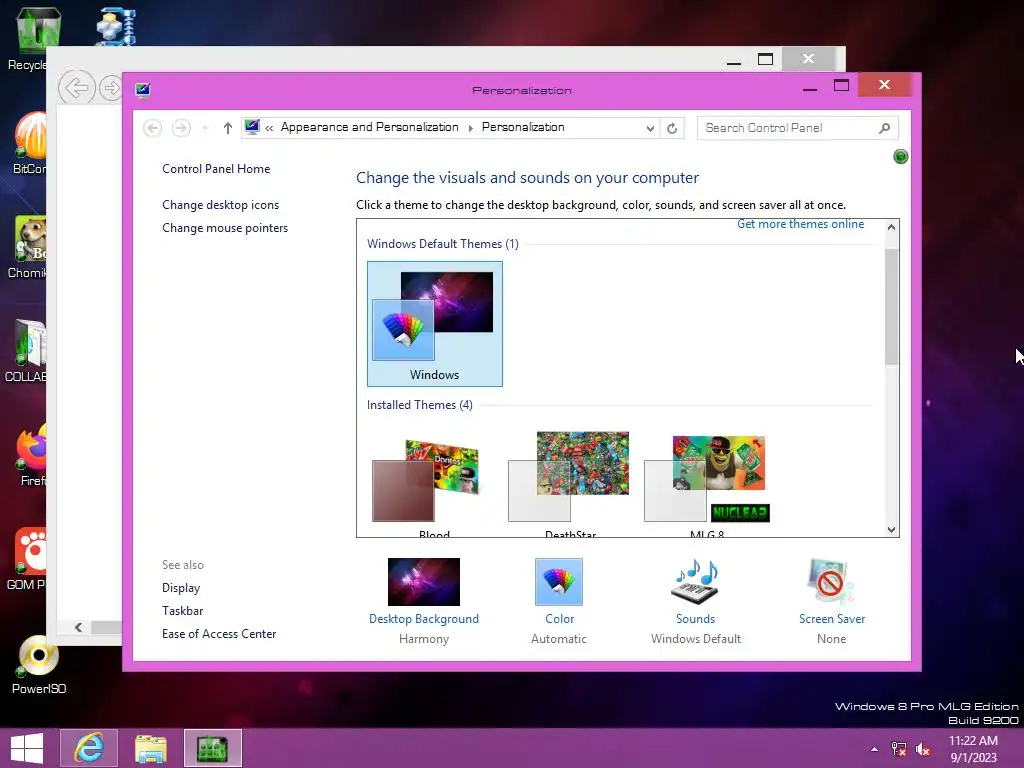The height and width of the screenshot is (768, 1024).
Task: Open GOM Player desktop icon
Action: 27,558
